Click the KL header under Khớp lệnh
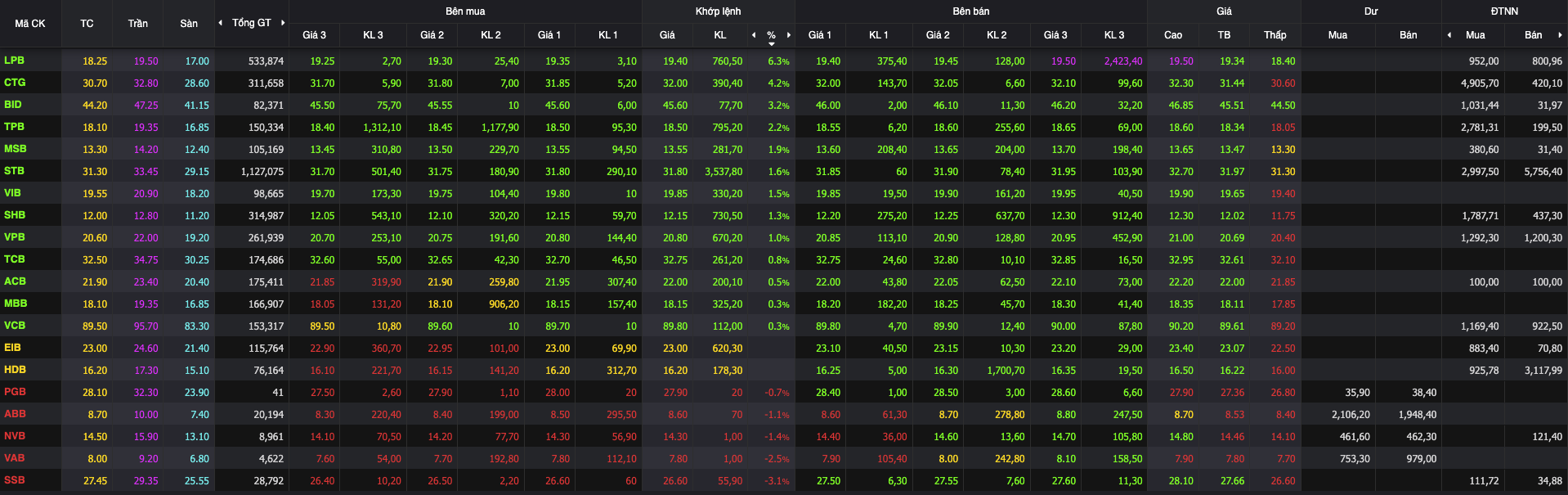The image size is (1568, 495). click(x=720, y=35)
